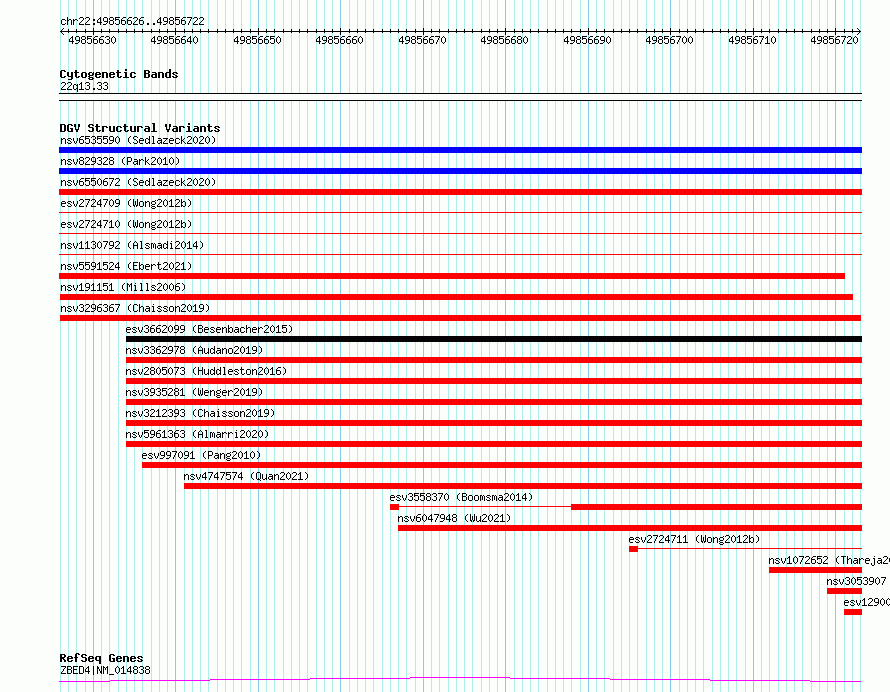890x692 pixels.
Task: Click red bar of nsv4747574 (Quan2021)
Action: (523, 486)
